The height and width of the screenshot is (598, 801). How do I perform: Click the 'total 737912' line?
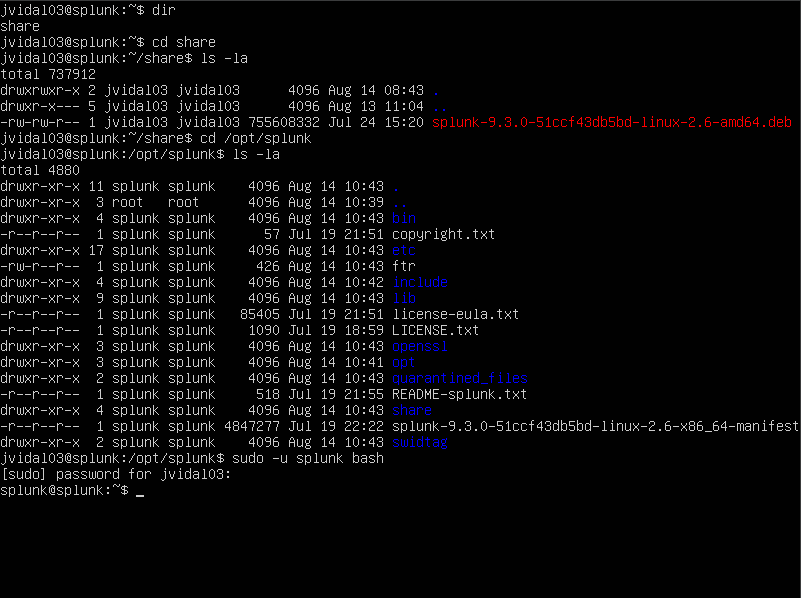click(48, 75)
